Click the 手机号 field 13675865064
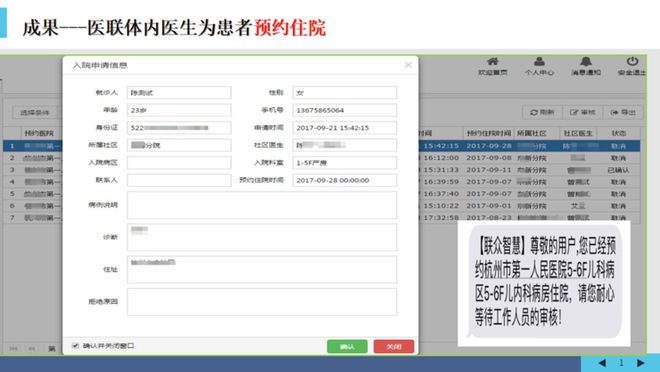The height and width of the screenshot is (372, 660). (345, 110)
